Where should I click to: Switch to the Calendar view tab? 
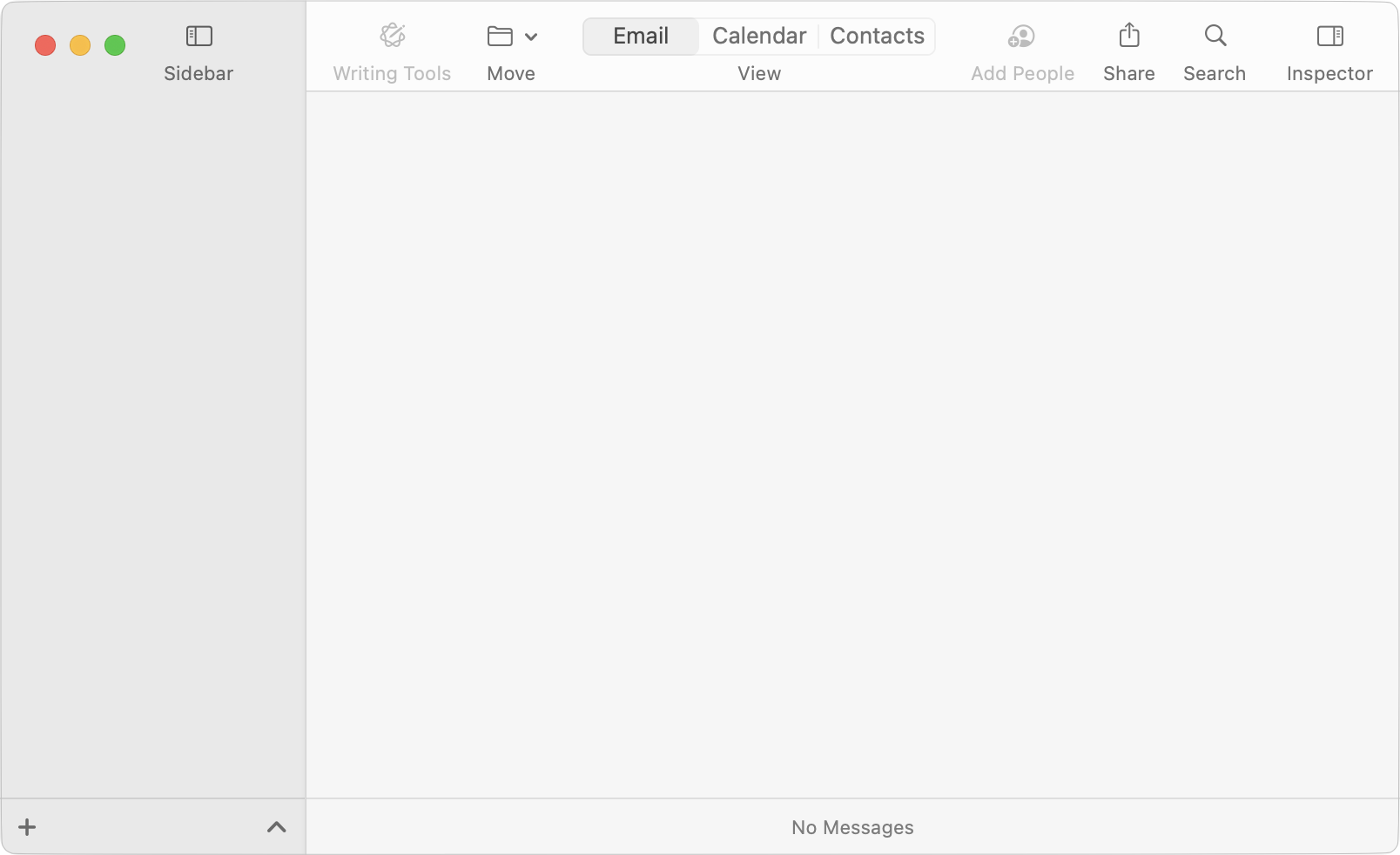(x=759, y=36)
